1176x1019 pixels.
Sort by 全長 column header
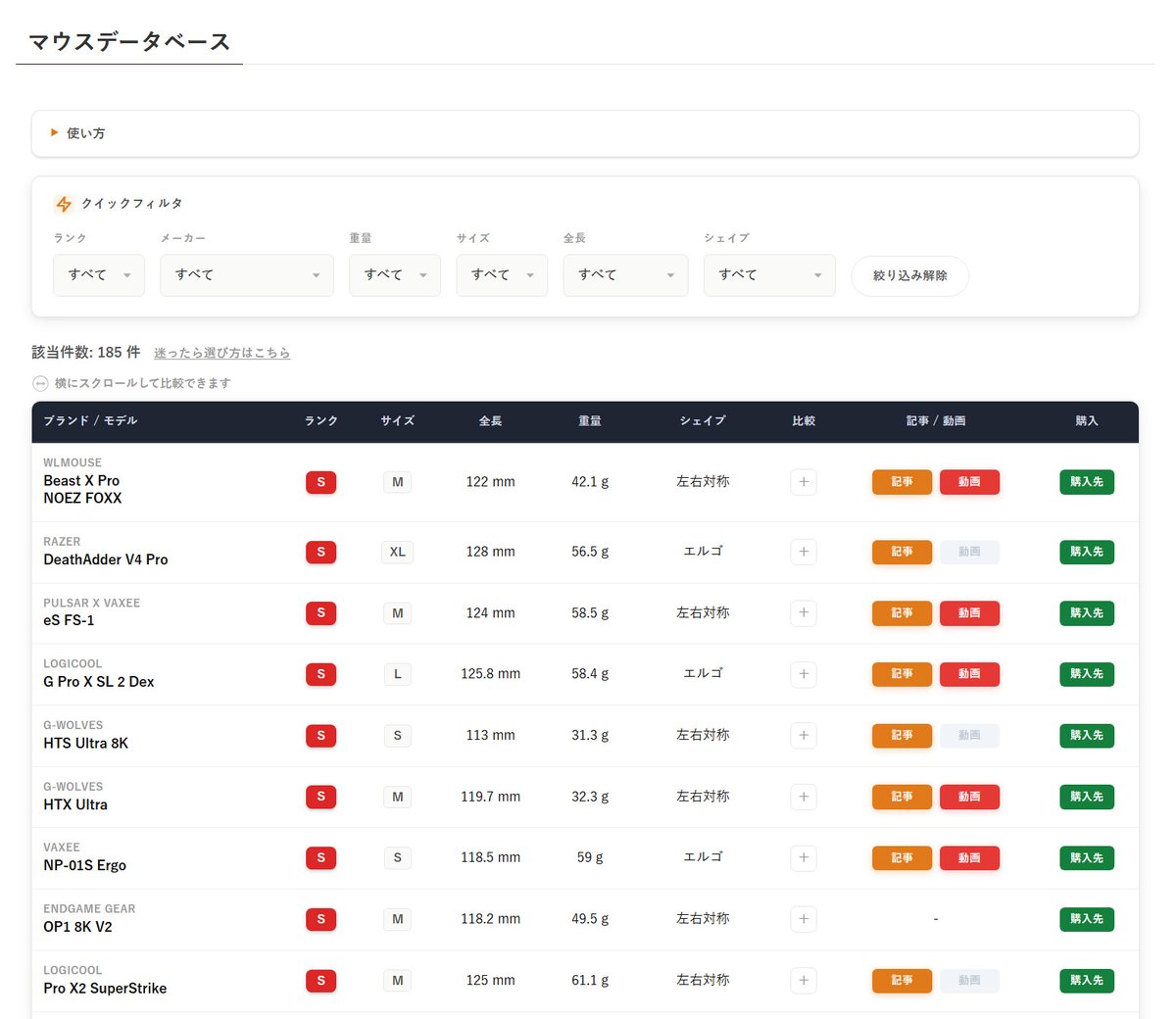(x=490, y=421)
